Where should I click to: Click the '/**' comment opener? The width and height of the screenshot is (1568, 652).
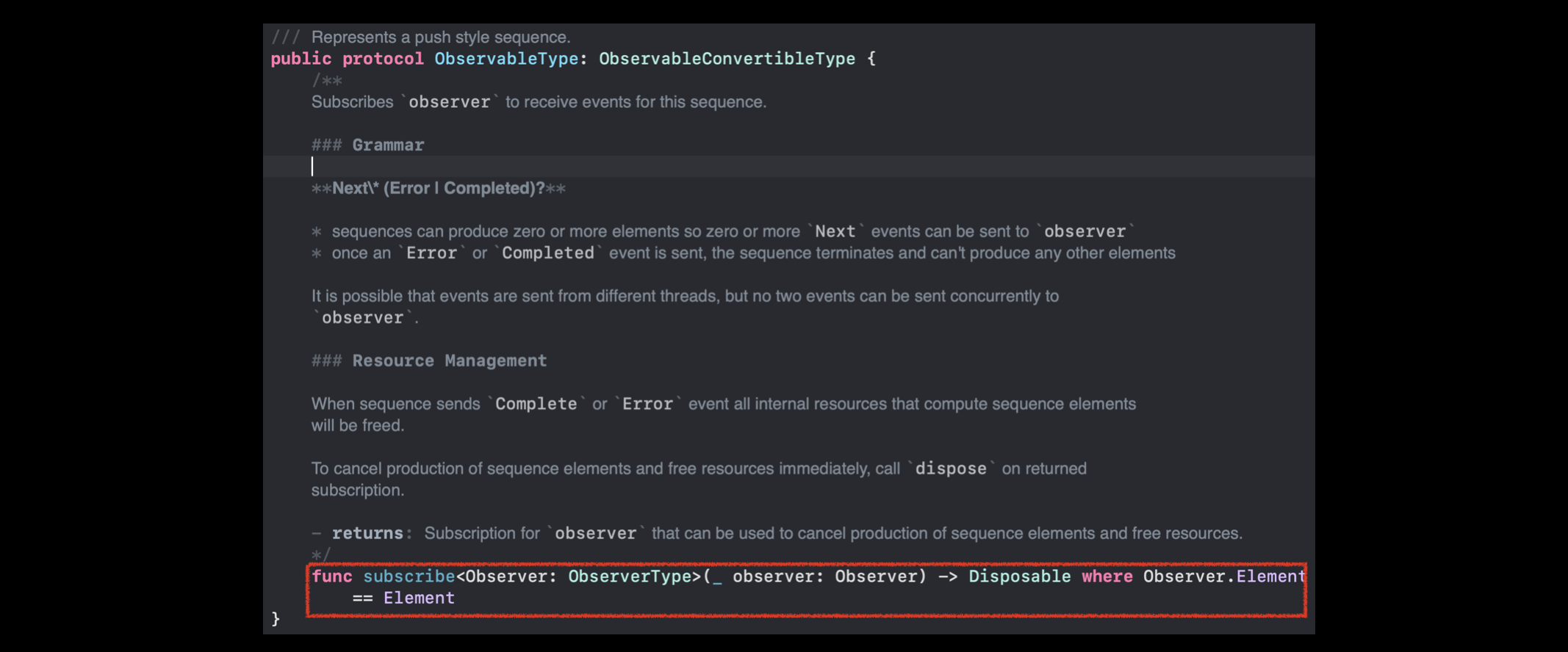[327, 80]
